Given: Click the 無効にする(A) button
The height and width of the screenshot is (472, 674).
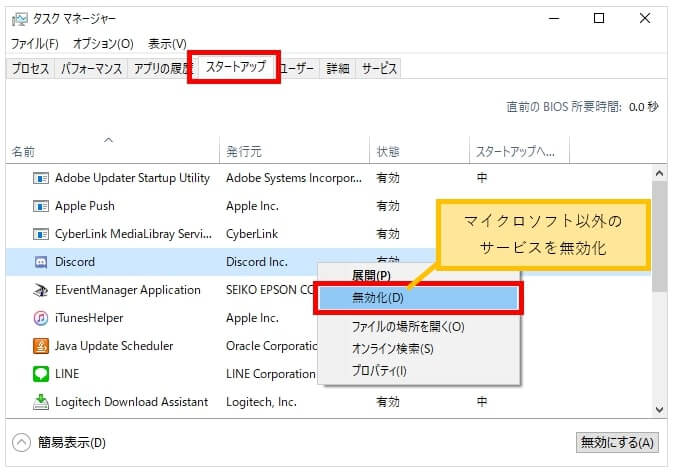Looking at the screenshot, I should coord(617,442).
